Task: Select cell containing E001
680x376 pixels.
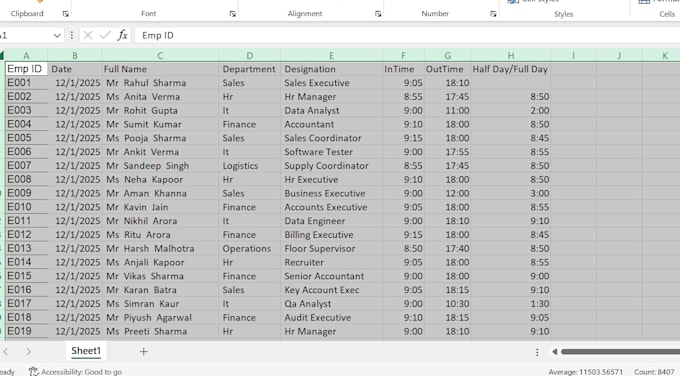Action: point(26,83)
